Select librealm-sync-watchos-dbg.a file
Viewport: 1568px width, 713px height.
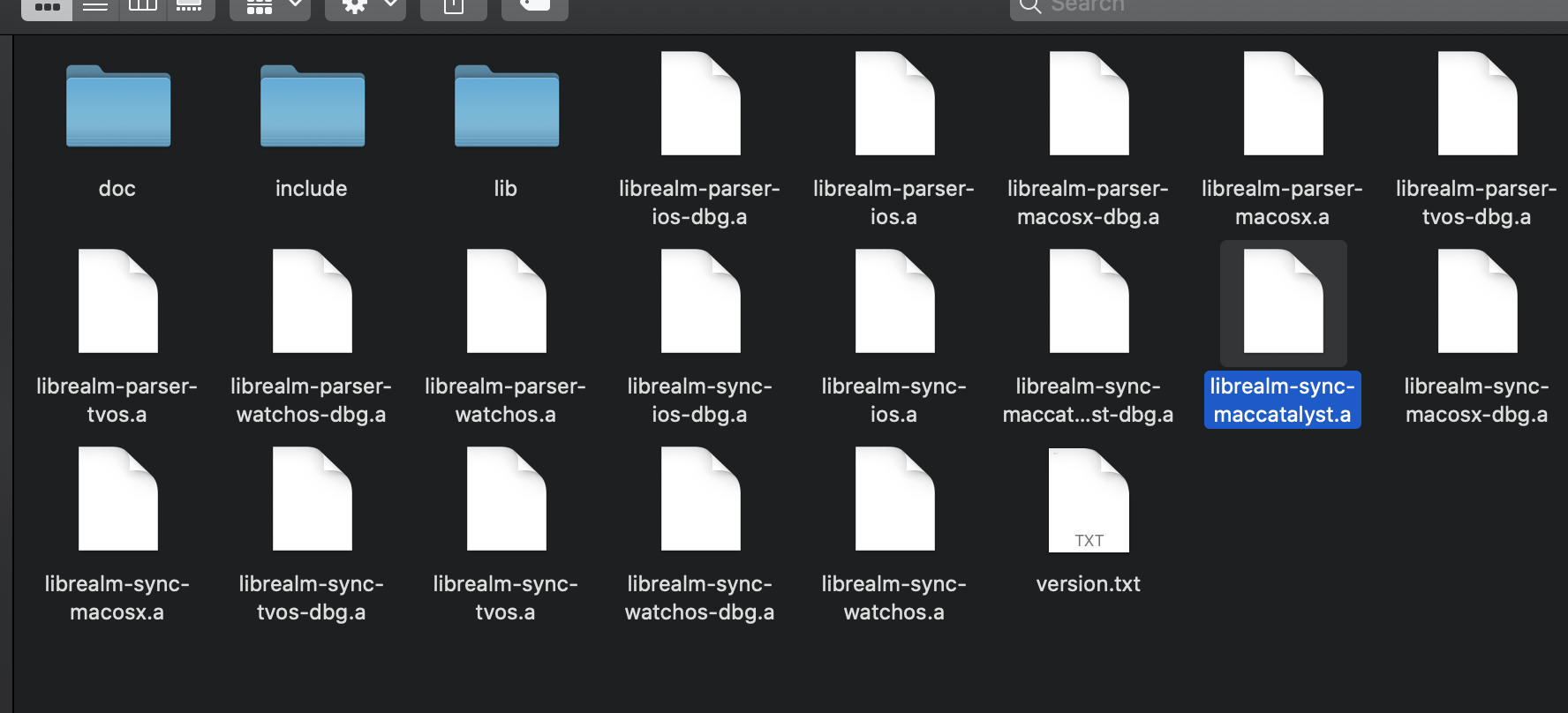700,499
